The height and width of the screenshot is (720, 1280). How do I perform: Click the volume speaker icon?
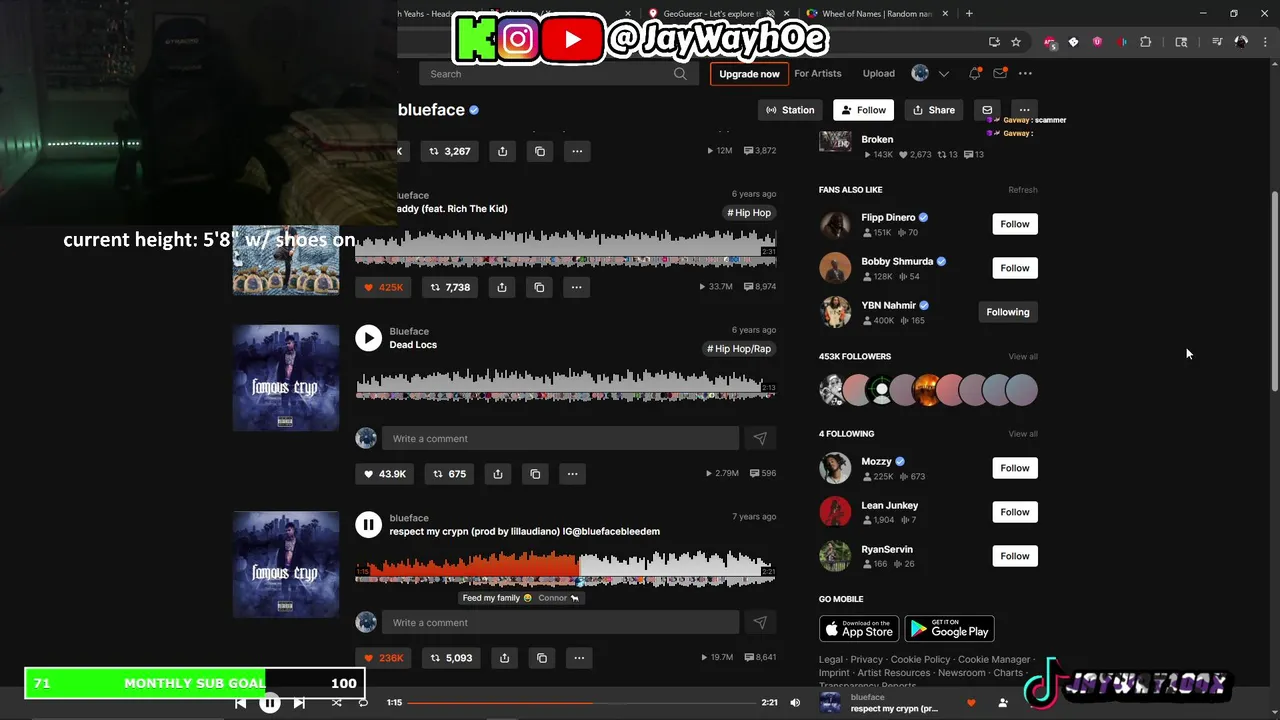(x=795, y=703)
